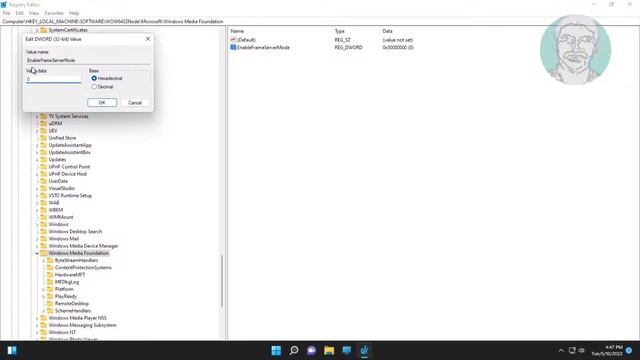Expand the Windows Media Player NSS key

tap(37, 318)
